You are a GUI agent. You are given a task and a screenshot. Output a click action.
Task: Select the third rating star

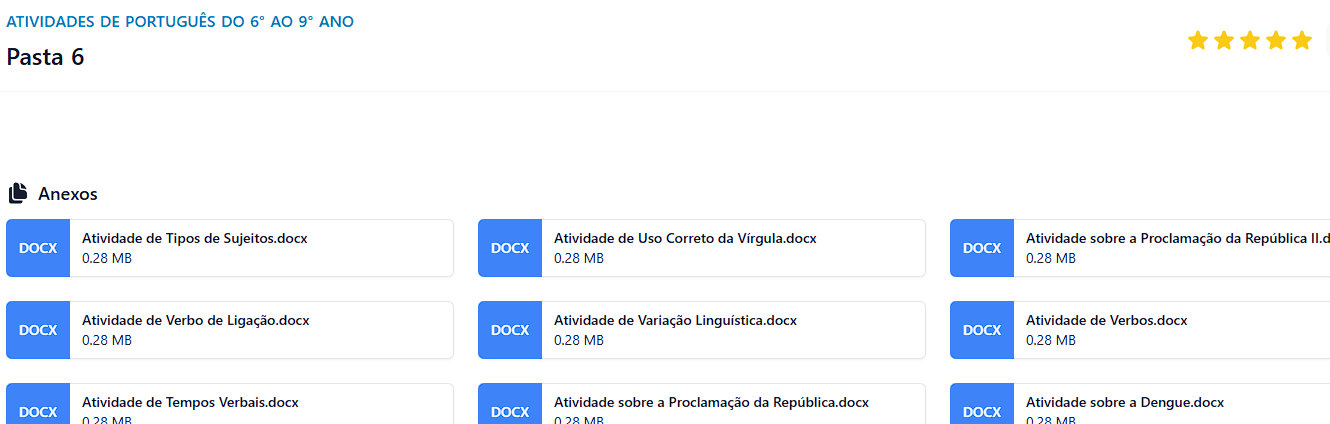pos(1249,40)
